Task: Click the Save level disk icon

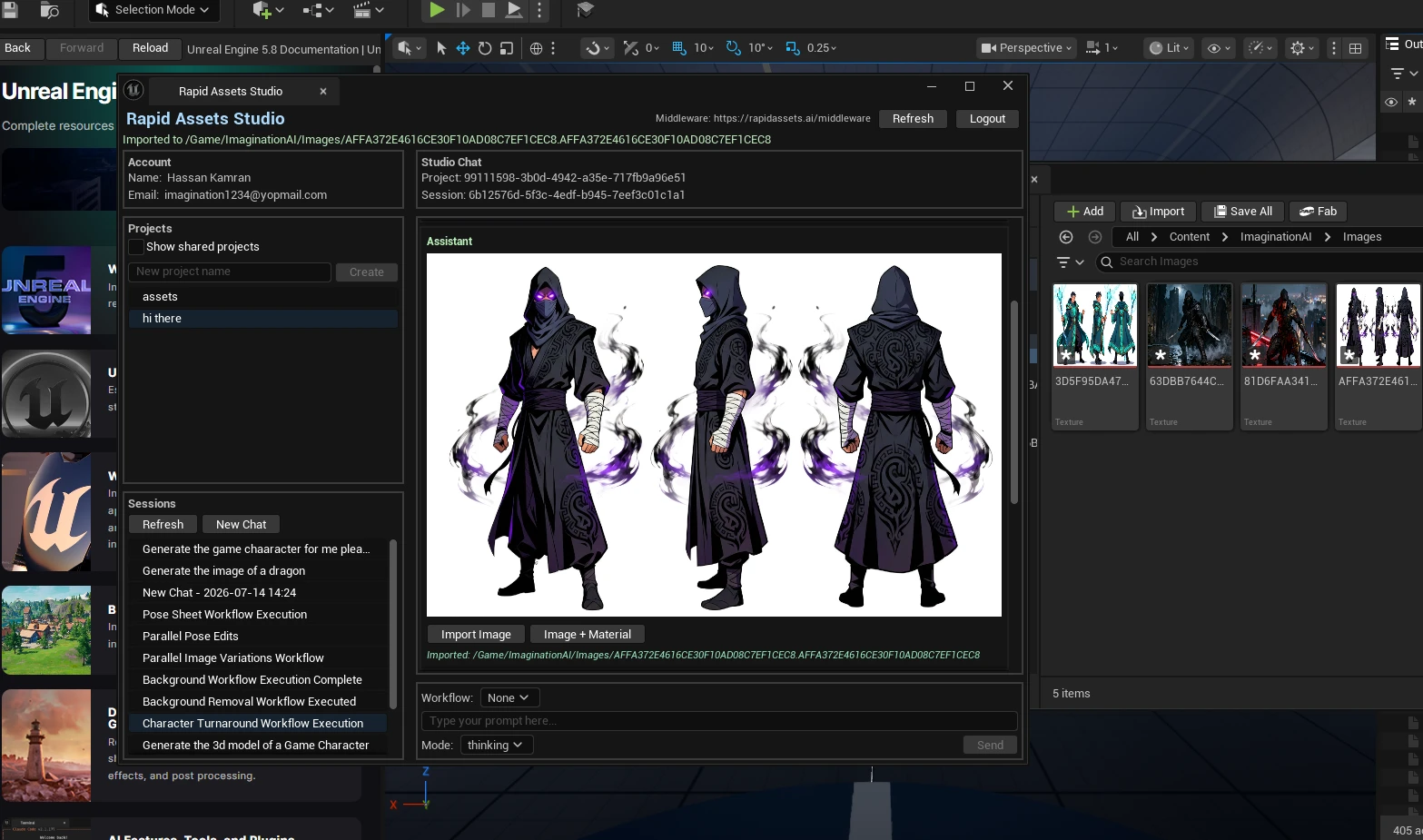Action: click(x=10, y=10)
